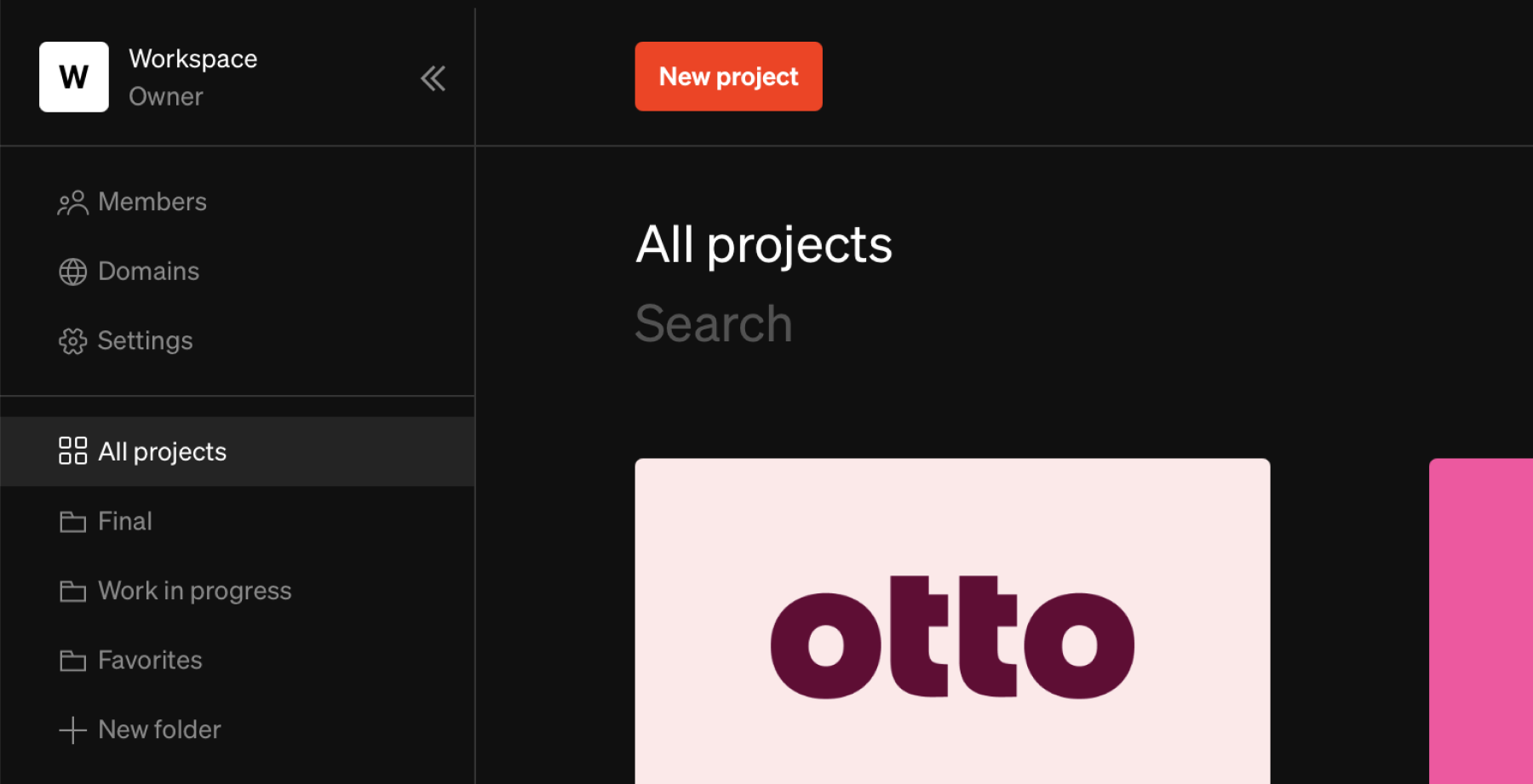Viewport: 1533px width, 784px height.
Task: Click the Workspace Owner label
Action: coord(193,77)
